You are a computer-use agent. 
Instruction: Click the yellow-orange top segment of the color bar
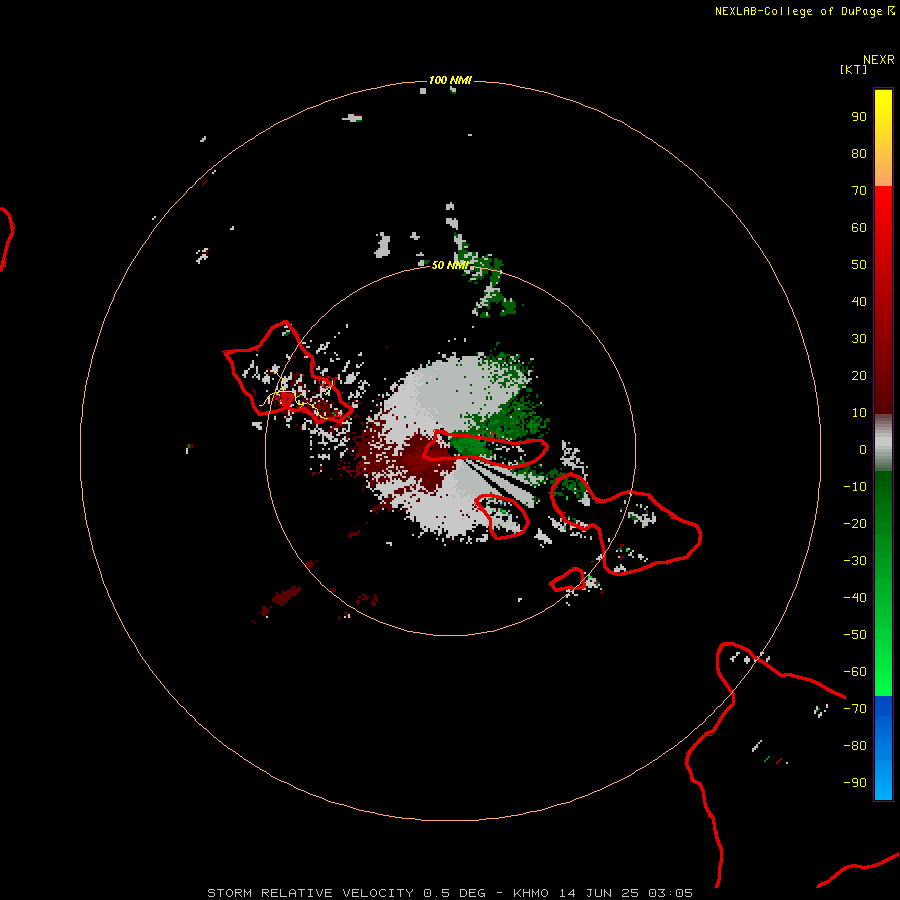[x=883, y=138]
